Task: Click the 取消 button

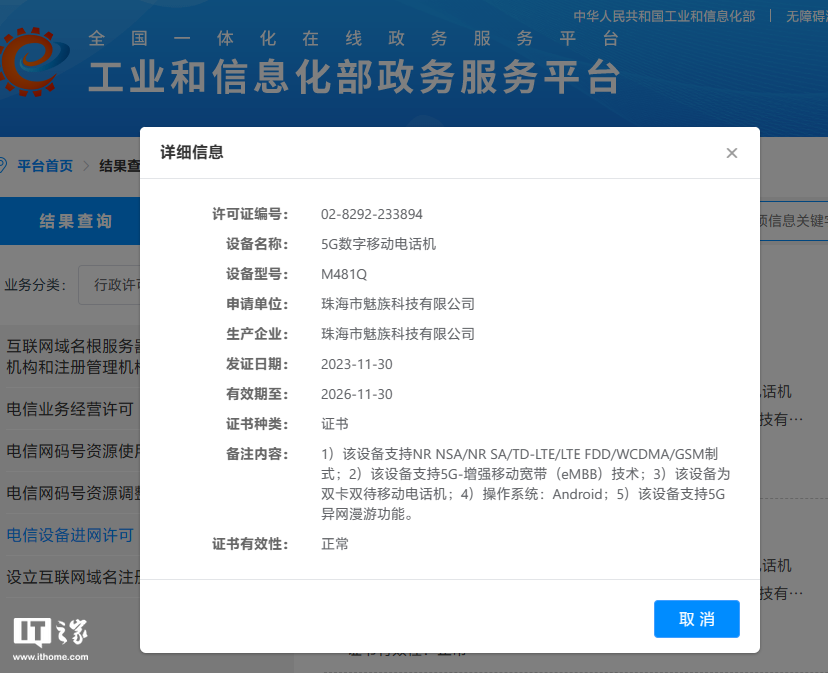Action: (x=697, y=619)
